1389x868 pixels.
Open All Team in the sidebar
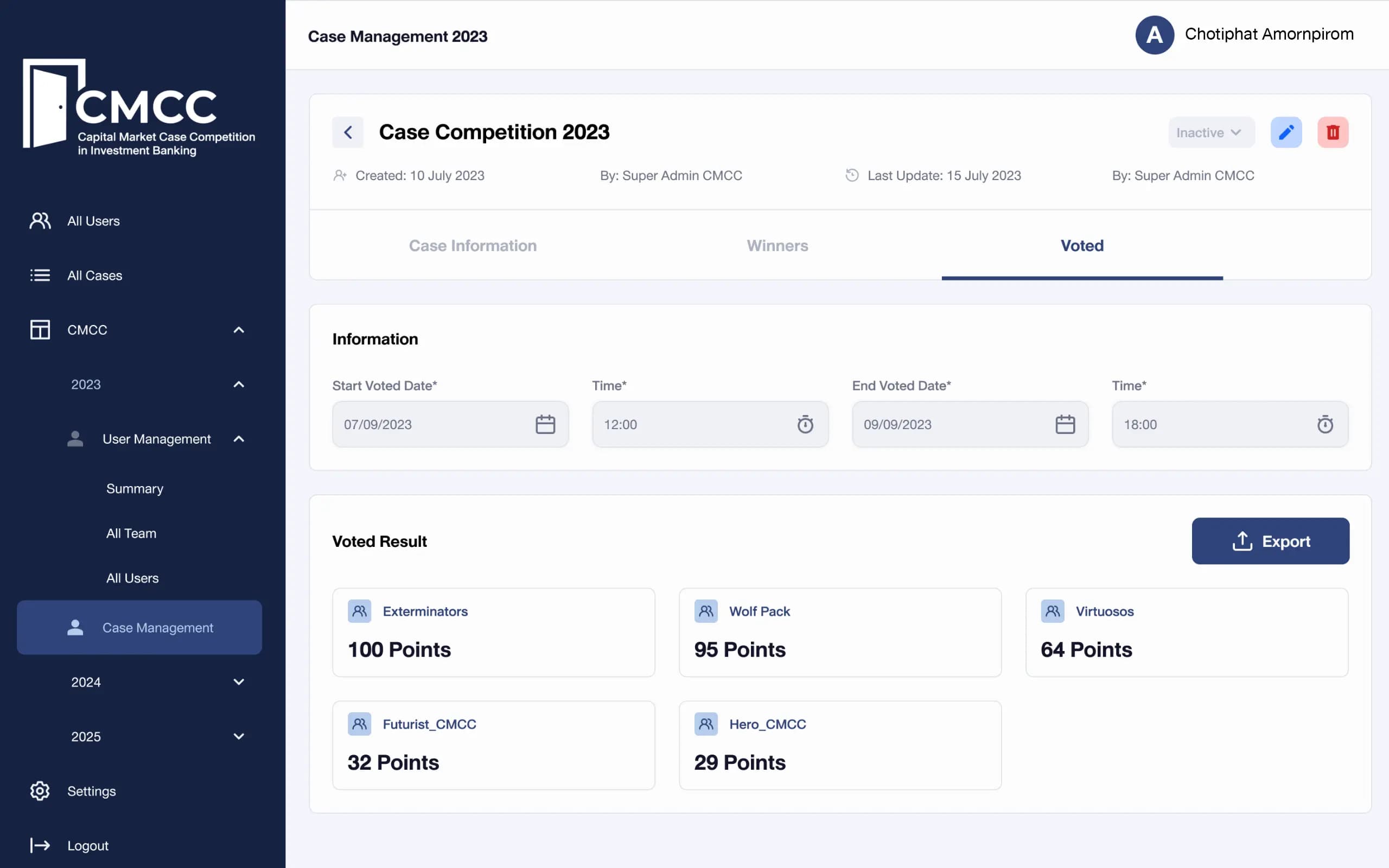click(x=131, y=533)
